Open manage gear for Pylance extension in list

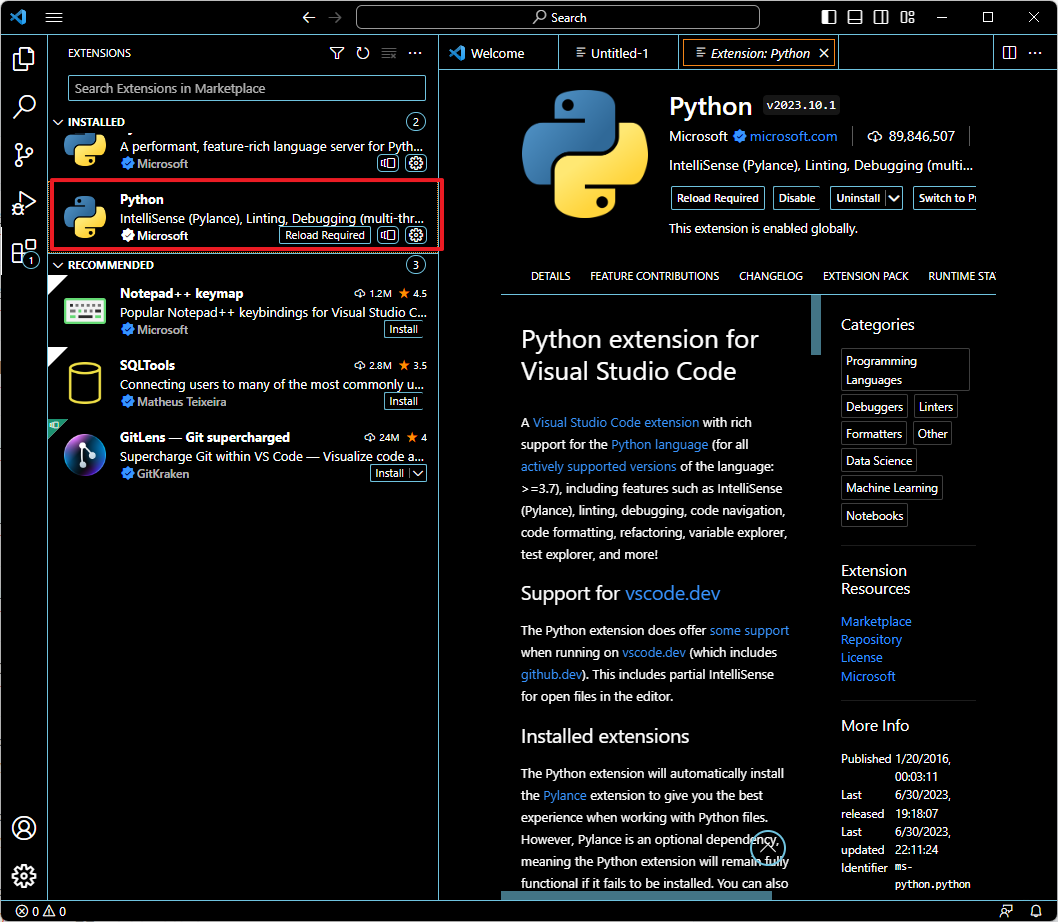(416, 163)
